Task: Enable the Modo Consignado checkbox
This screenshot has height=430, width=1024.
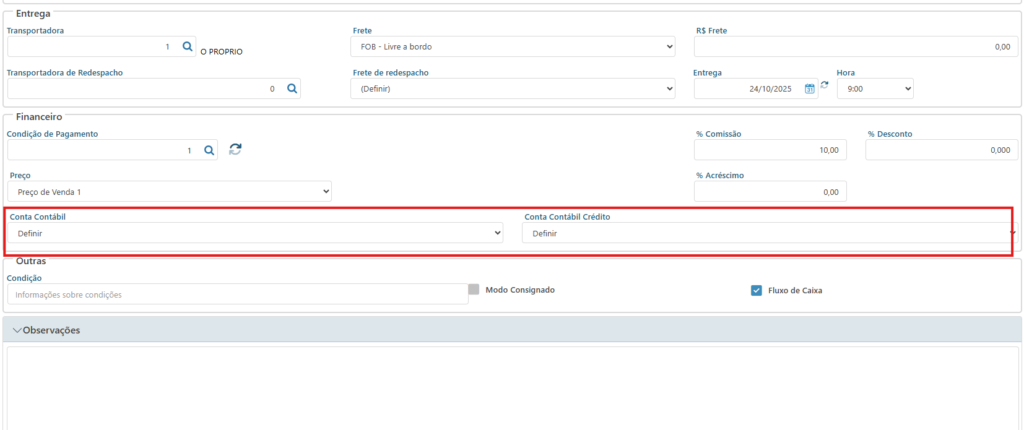Action: pos(474,290)
